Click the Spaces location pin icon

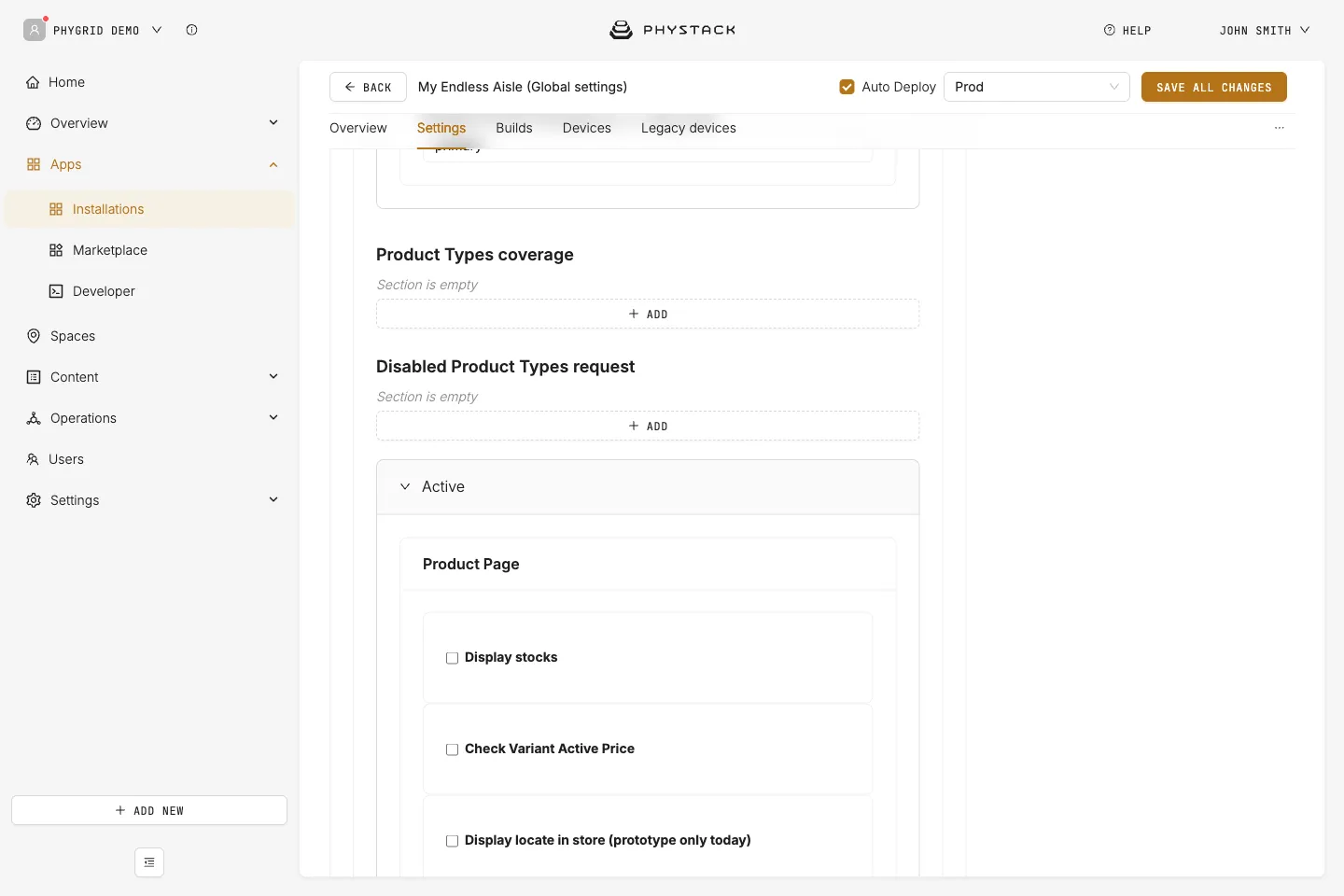coord(34,336)
